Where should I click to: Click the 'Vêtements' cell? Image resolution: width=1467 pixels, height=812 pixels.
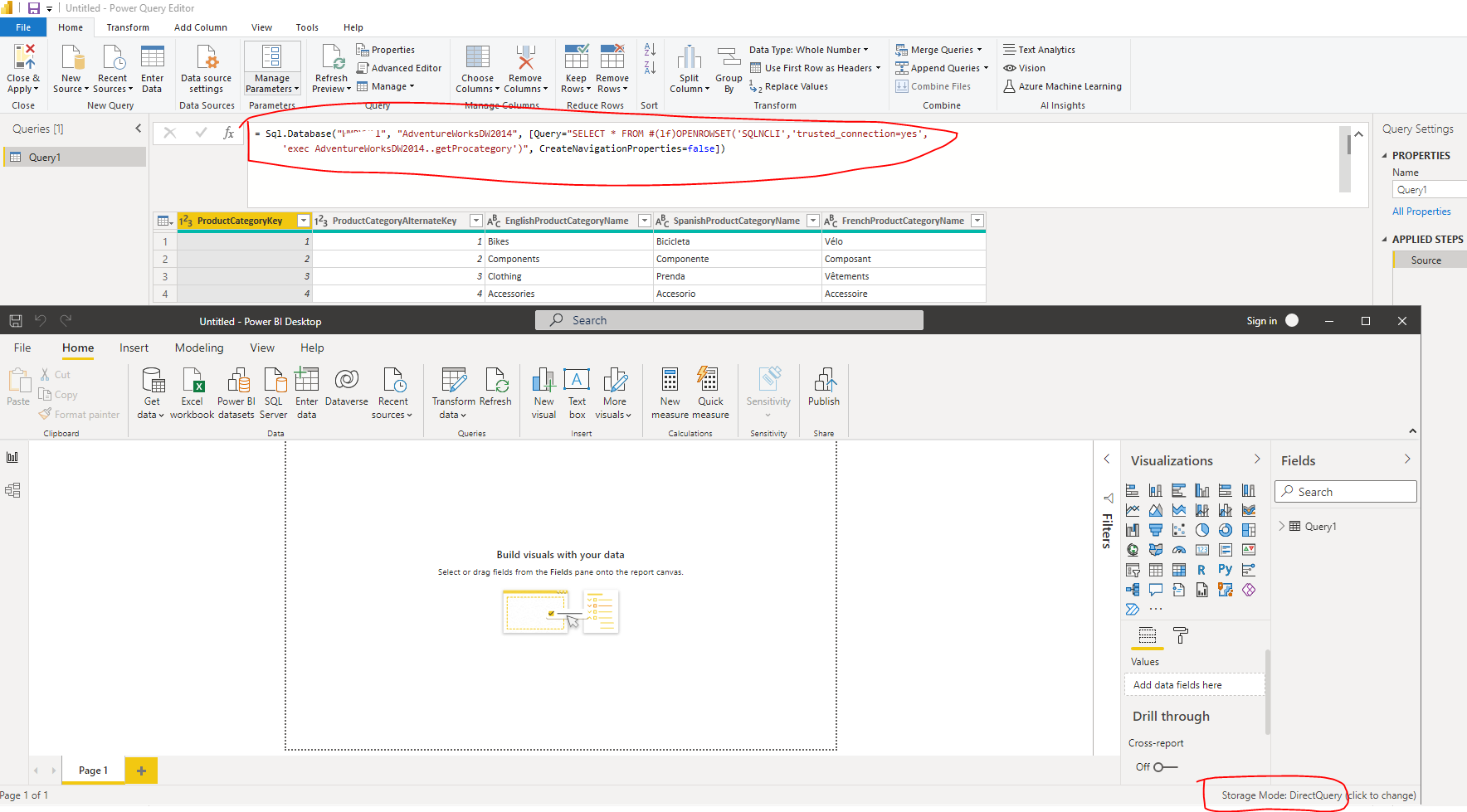904,276
